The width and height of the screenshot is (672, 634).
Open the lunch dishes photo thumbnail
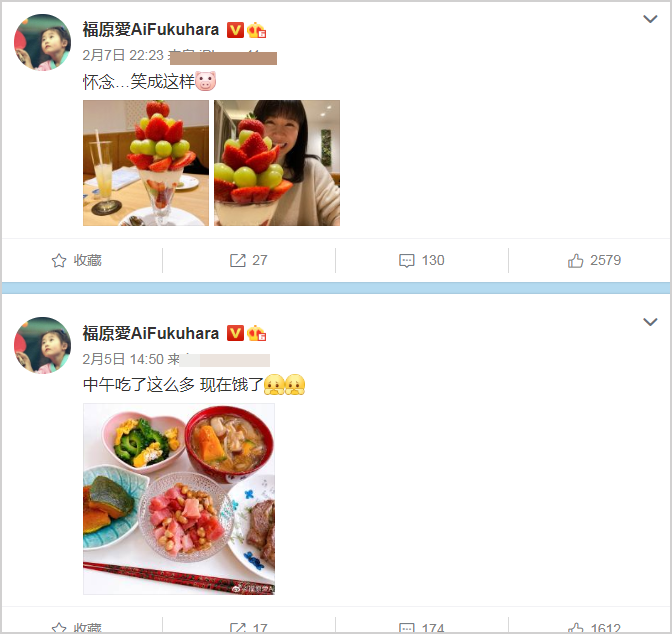tap(179, 499)
